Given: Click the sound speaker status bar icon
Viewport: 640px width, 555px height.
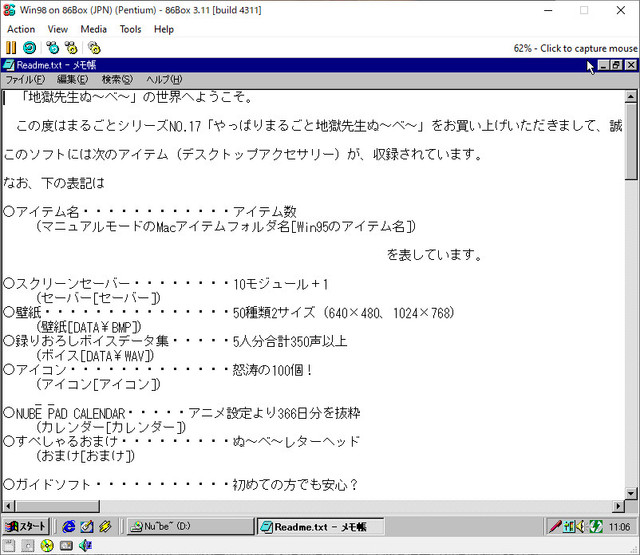Looking at the screenshot, I should click(x=85, y=546).
